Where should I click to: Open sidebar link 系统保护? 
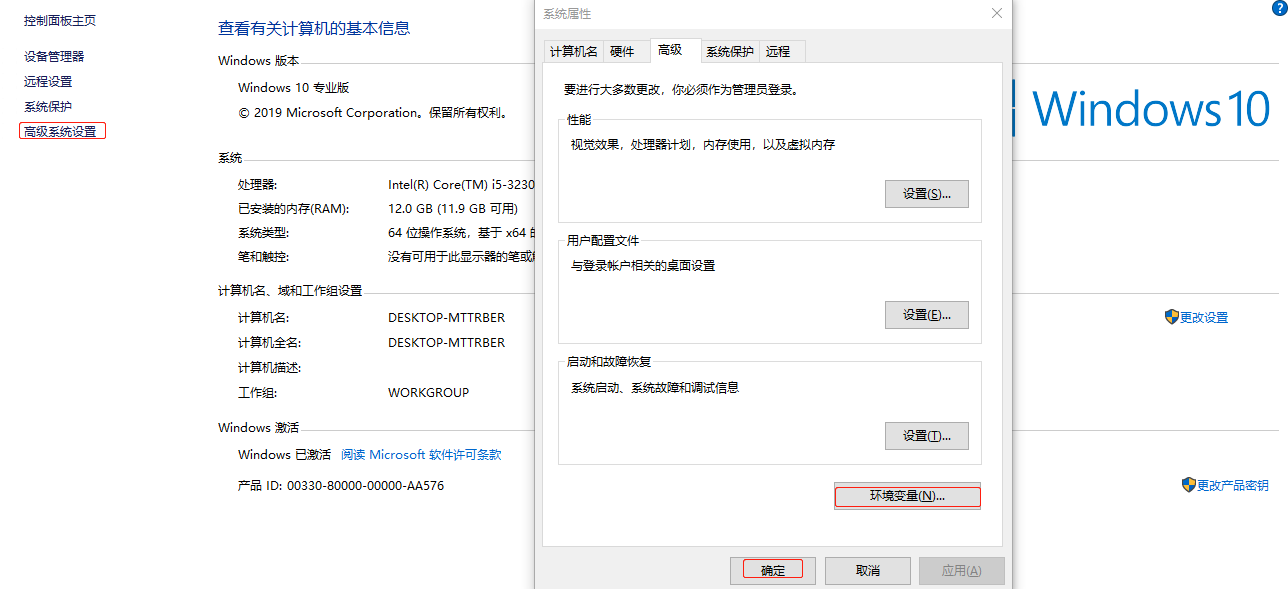pos(48,107)
